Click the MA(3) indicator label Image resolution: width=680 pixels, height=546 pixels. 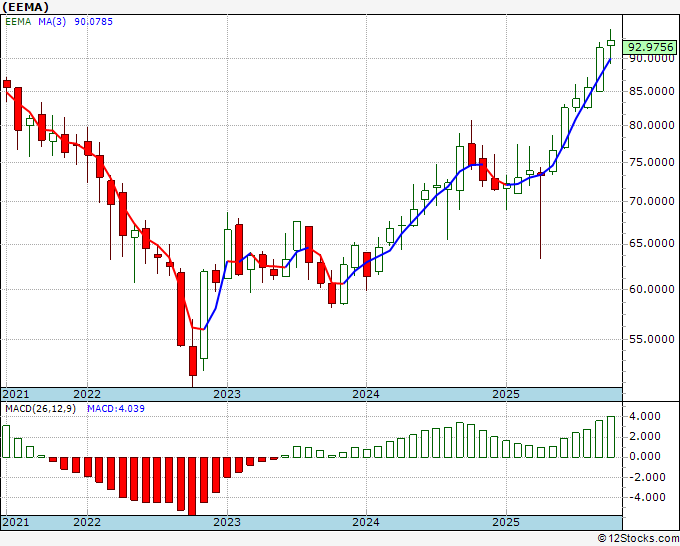pyautogui.click(x=52, y=22)
